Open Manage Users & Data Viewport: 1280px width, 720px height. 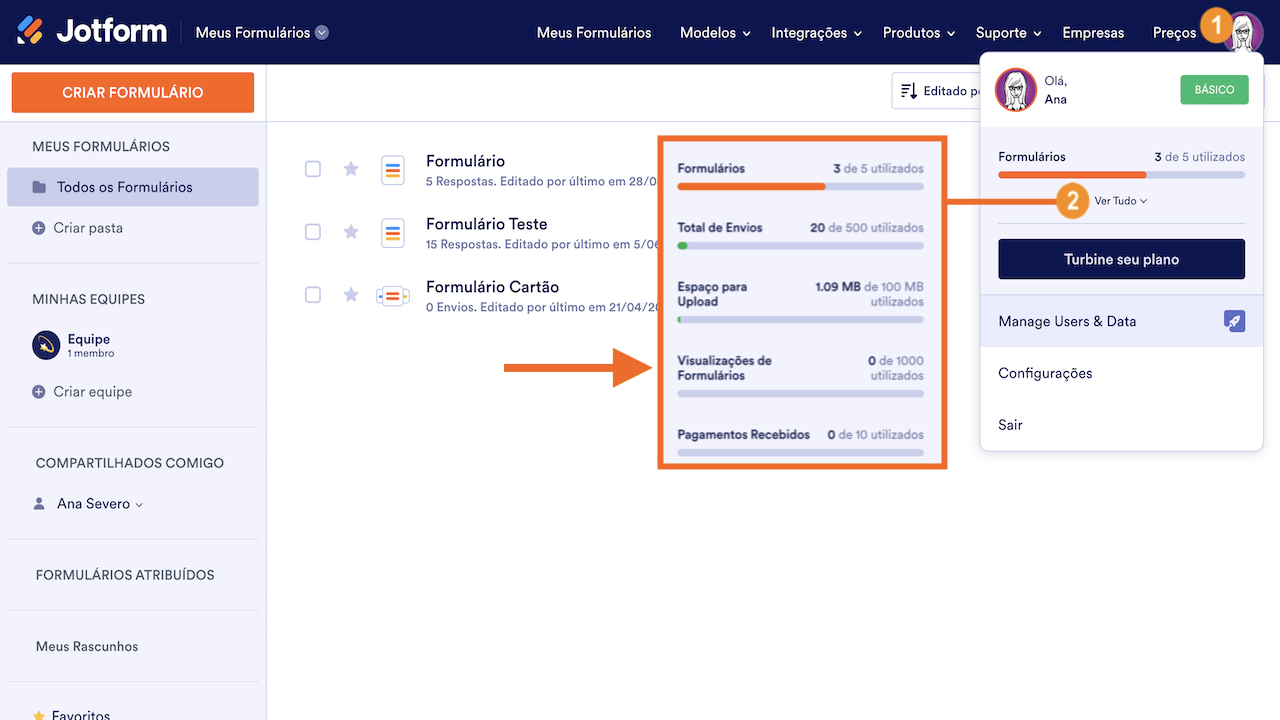tap(1121, 321)
